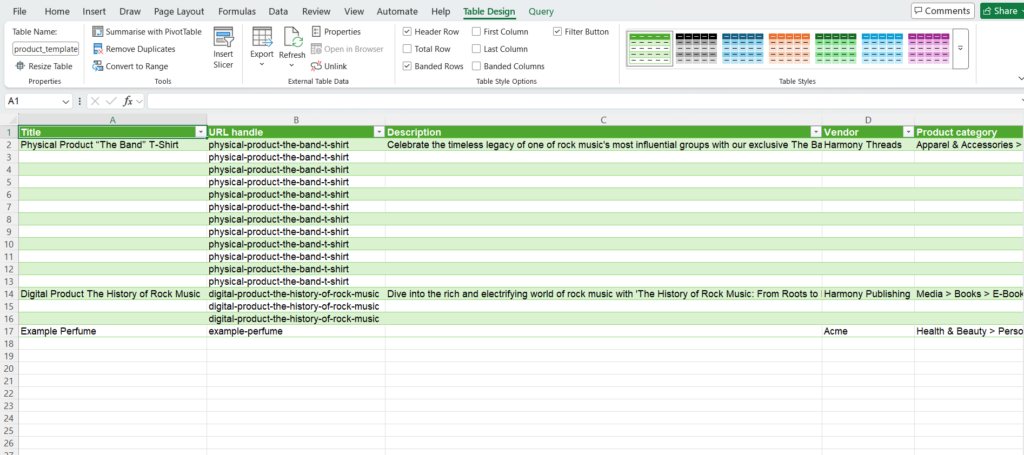Screen dimensions: 1024x455
Task: Click the Export table icon
Action: (262, 37)
